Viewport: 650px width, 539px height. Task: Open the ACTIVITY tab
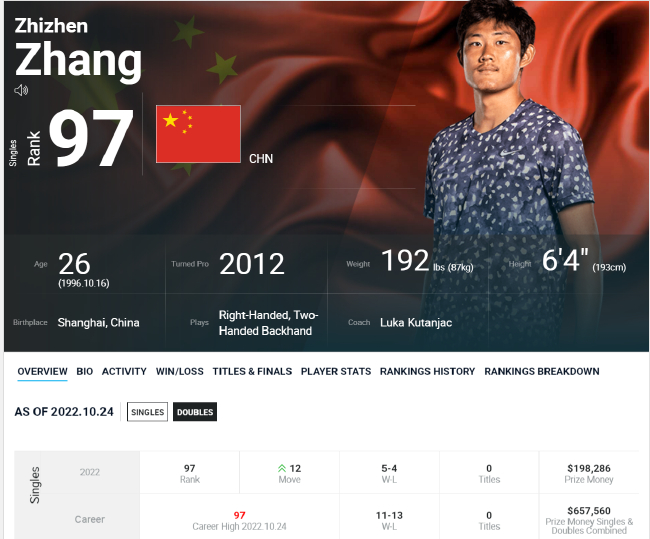point(124,371)
